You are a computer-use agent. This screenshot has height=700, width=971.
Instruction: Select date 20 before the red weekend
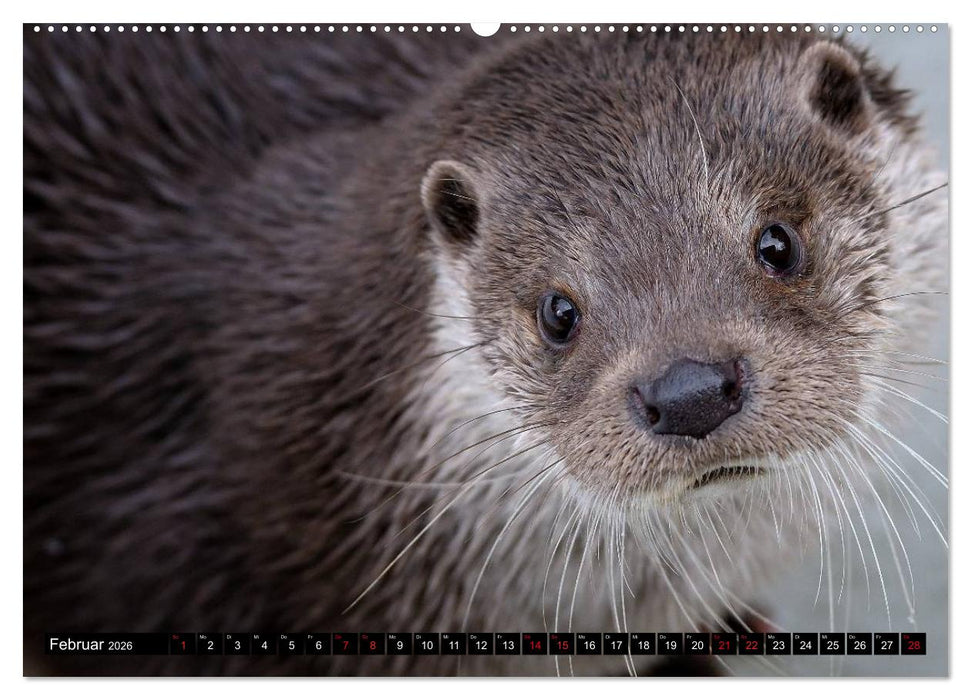point(696,645)
